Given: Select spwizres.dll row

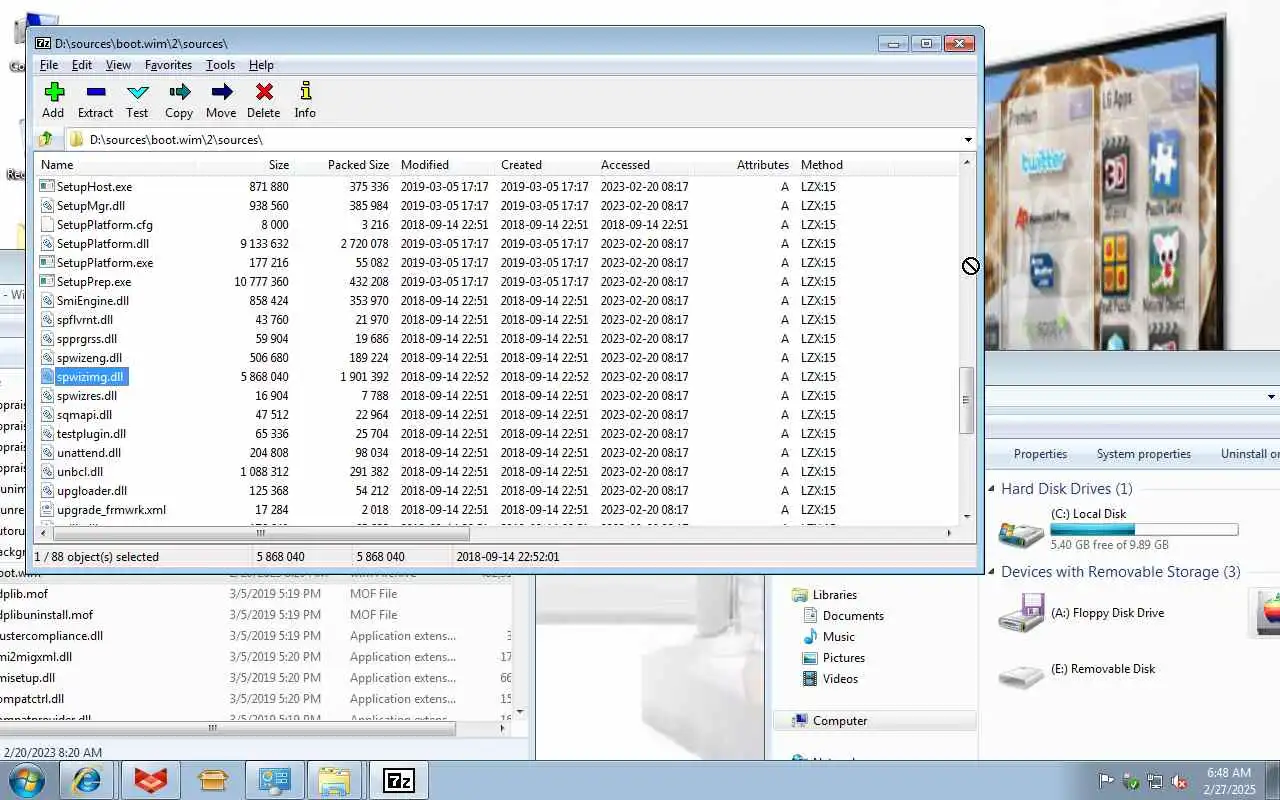Looking at the screenshot, I should tap(497, 395).
